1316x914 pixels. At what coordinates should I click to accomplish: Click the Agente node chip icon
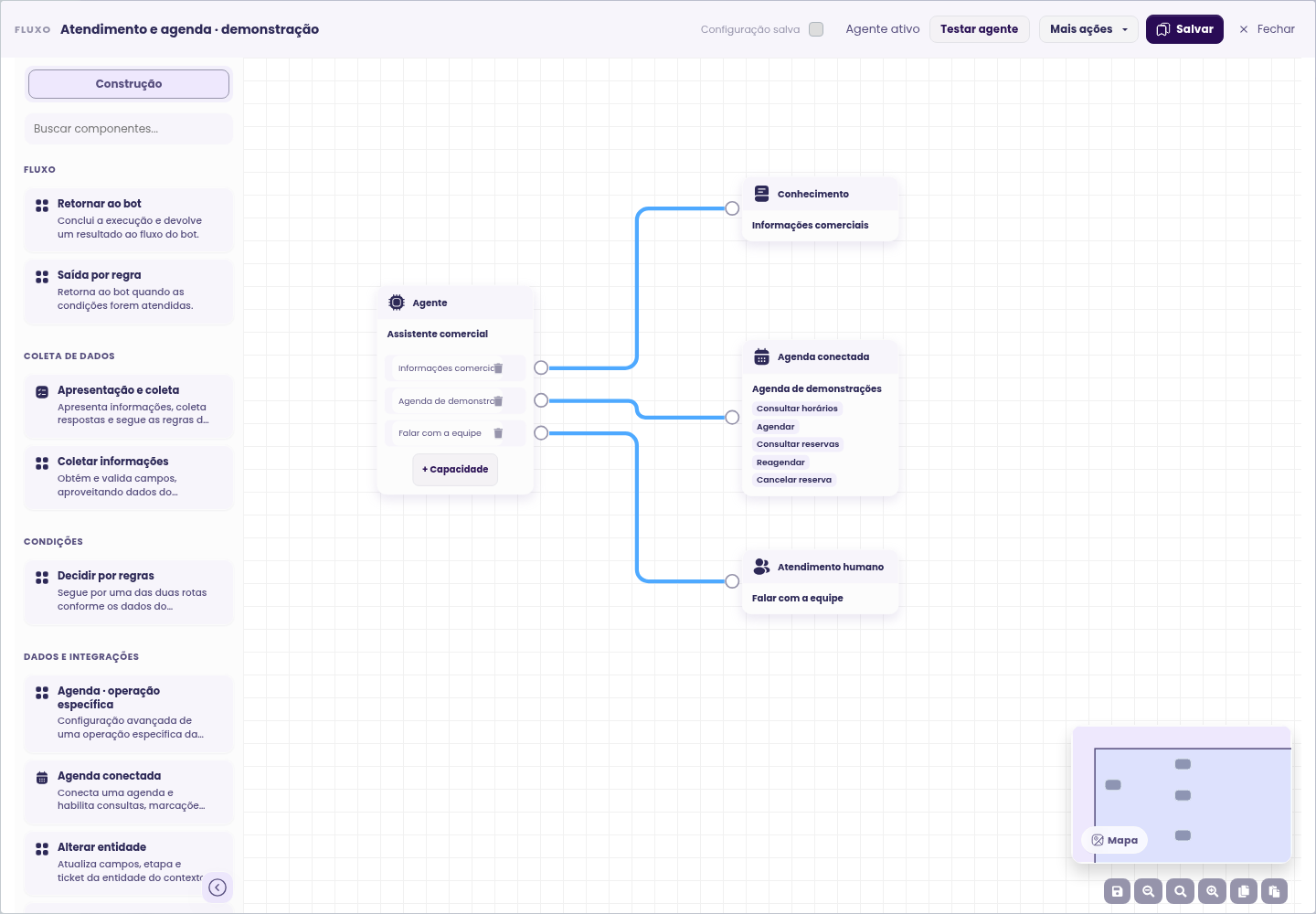(397, 303)
